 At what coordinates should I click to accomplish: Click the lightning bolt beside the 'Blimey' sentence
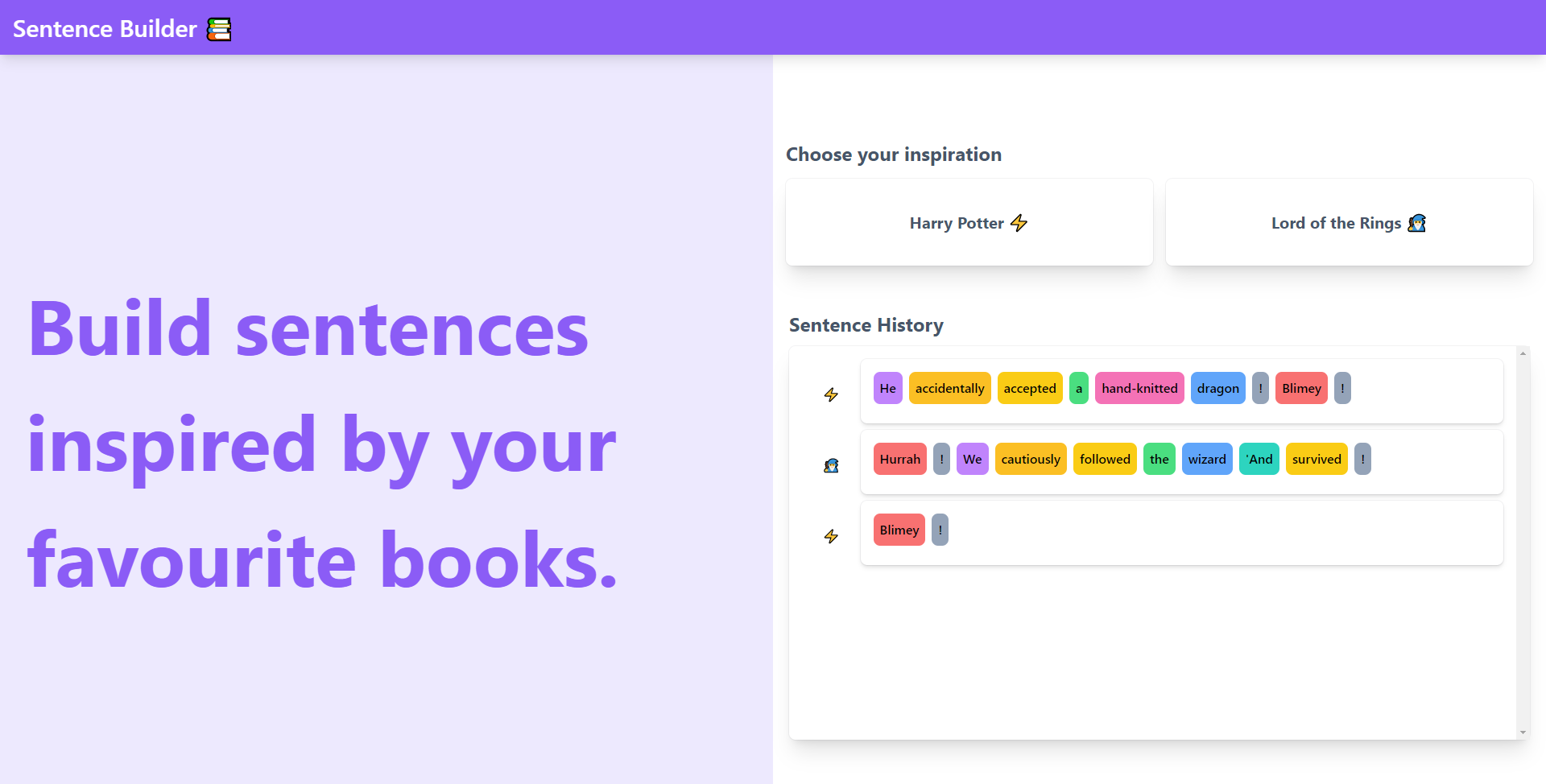[831, 536]
